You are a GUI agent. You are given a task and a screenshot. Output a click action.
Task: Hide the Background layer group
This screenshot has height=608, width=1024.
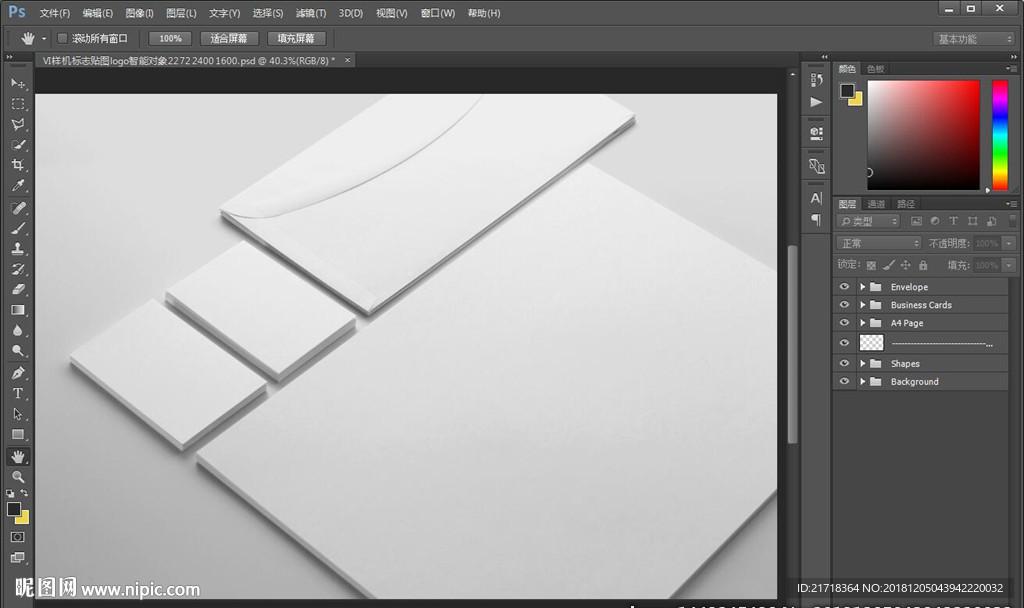point(844,382)
